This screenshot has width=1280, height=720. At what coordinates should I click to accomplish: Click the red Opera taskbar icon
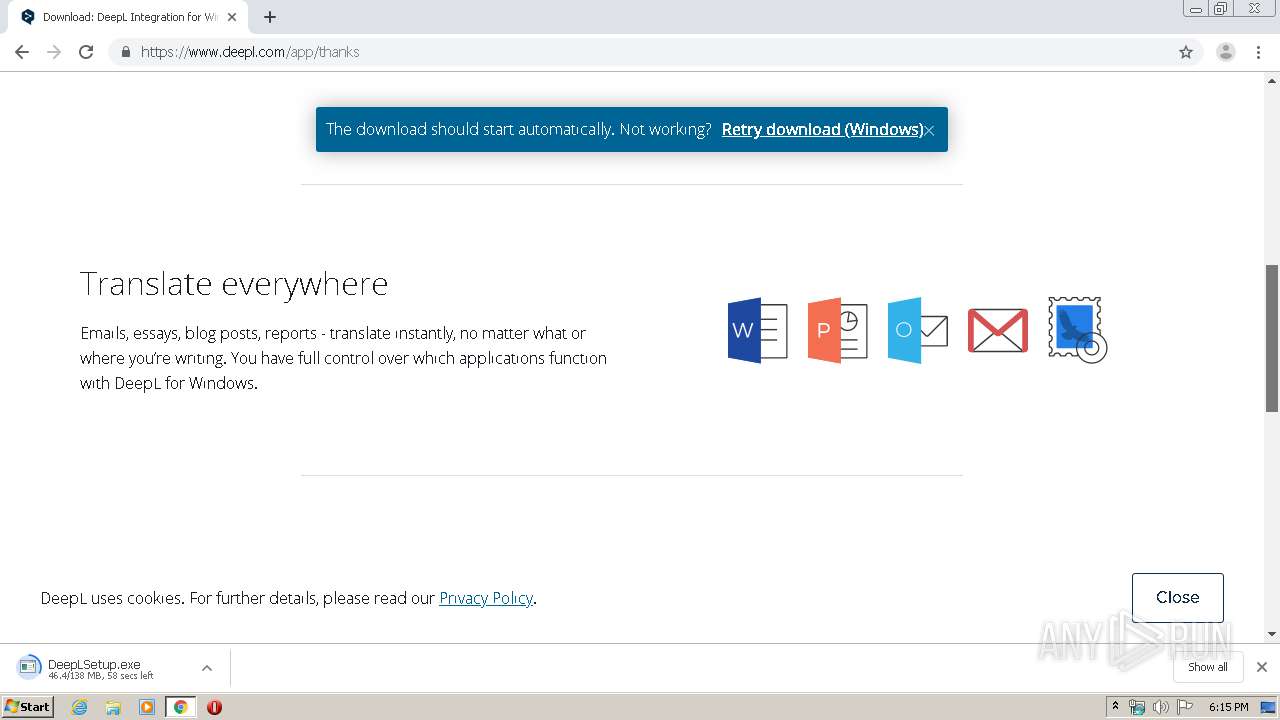click(x=214, y=707)
